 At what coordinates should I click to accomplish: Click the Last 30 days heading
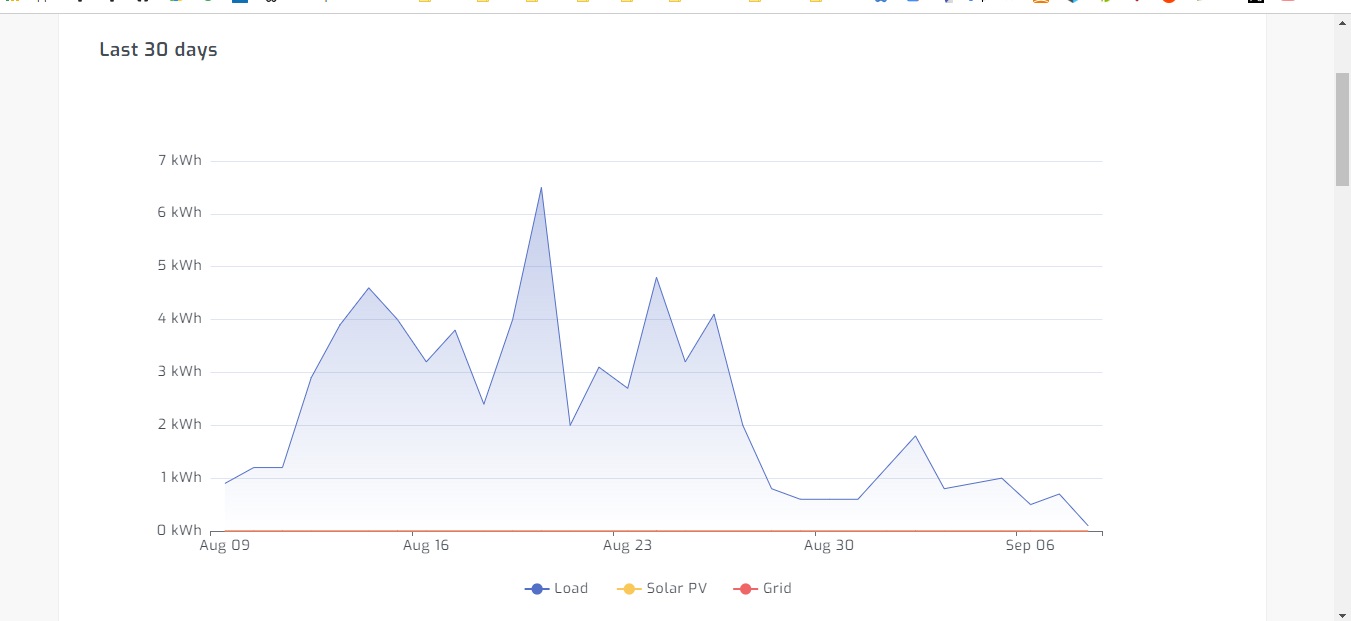(158, 49)
